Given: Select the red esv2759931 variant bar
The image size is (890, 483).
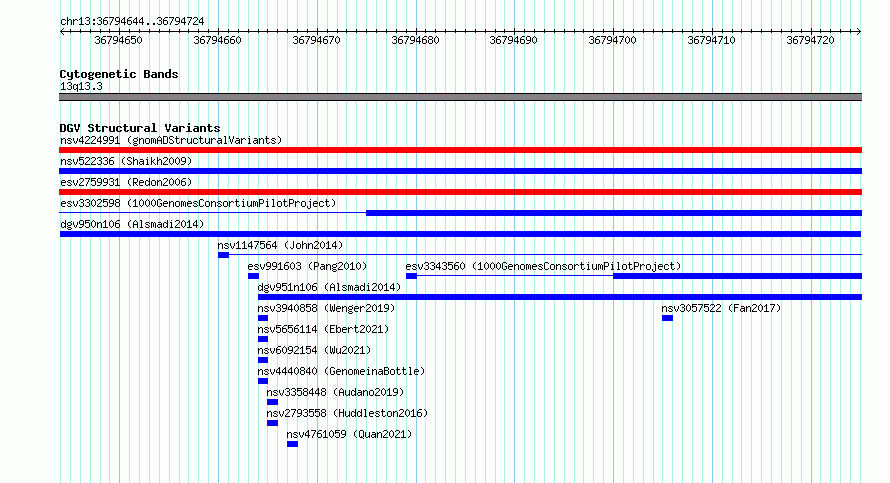Looking at the screenshot, I should click(x=460, y=192).
